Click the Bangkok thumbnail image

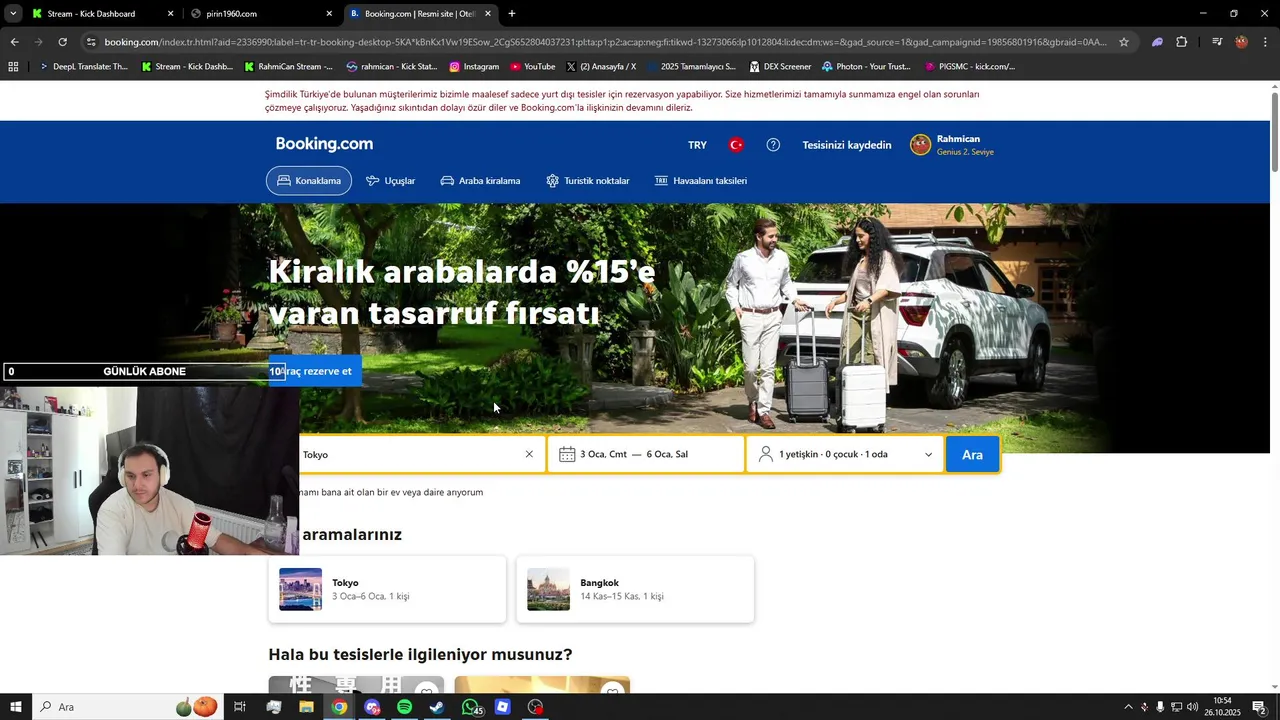[x=548, y=589]
